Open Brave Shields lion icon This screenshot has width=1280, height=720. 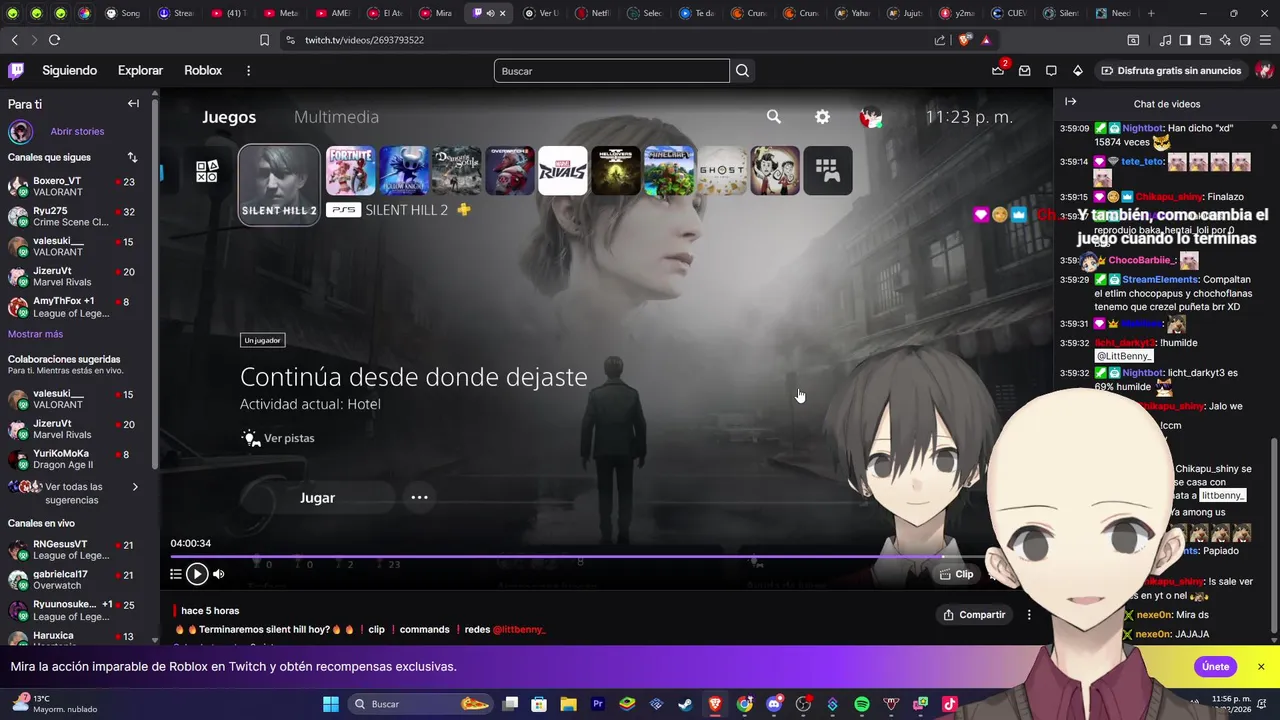pyautogui.click(x=964, y=40)
